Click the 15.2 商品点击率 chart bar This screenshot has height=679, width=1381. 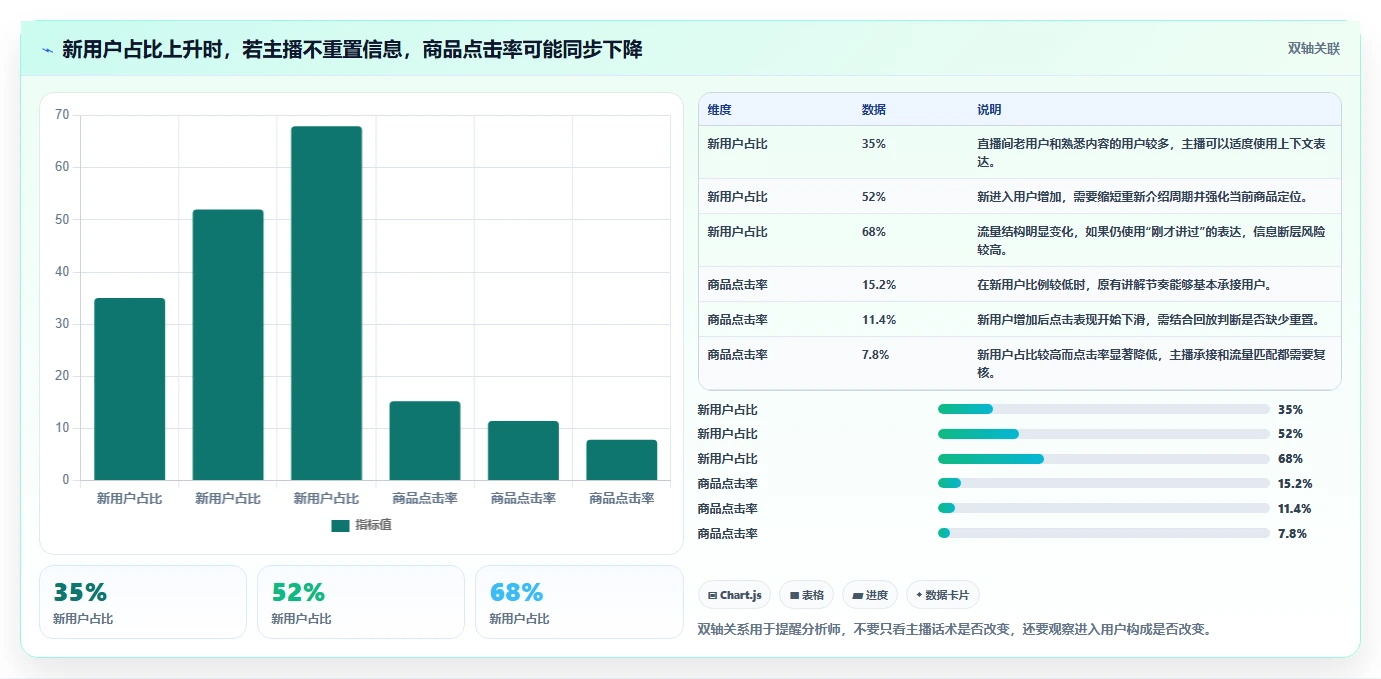coord(425,441)
